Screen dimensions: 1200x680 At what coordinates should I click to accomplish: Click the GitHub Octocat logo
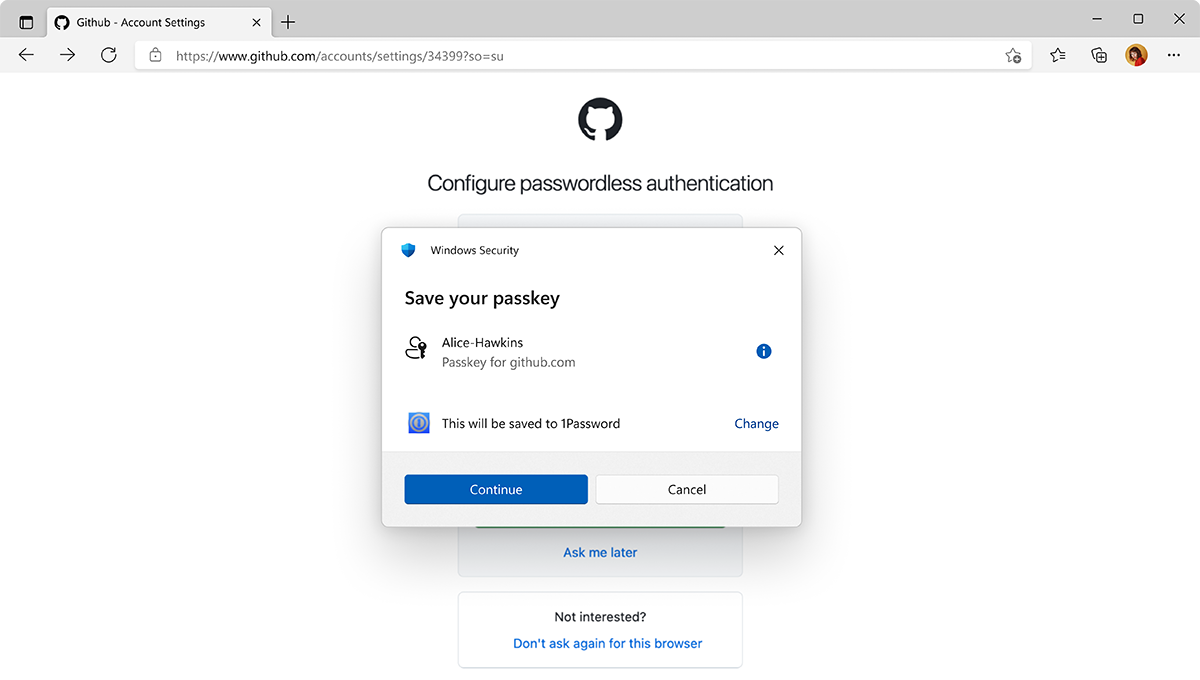tap(600, 119)
